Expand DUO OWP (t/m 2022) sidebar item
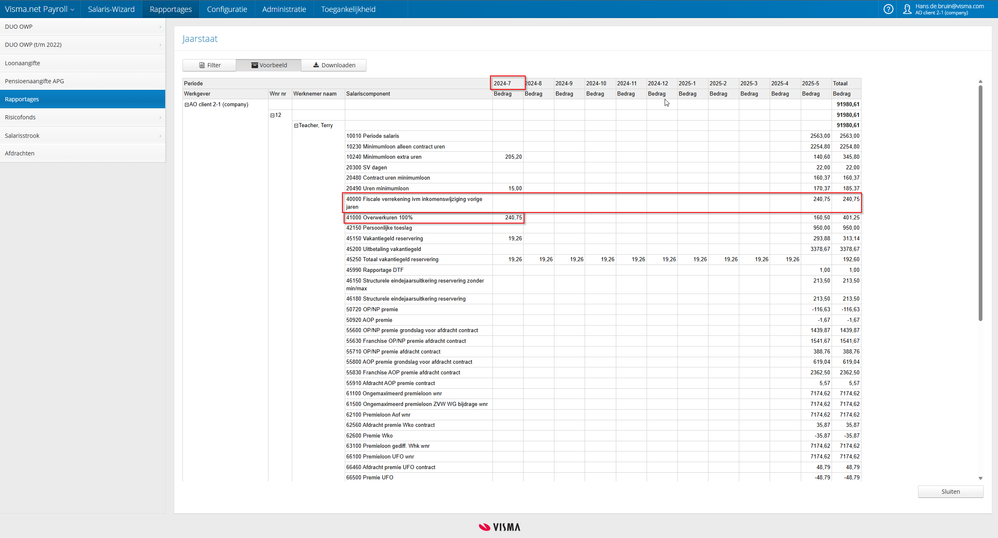 click(x=83, y=45)
